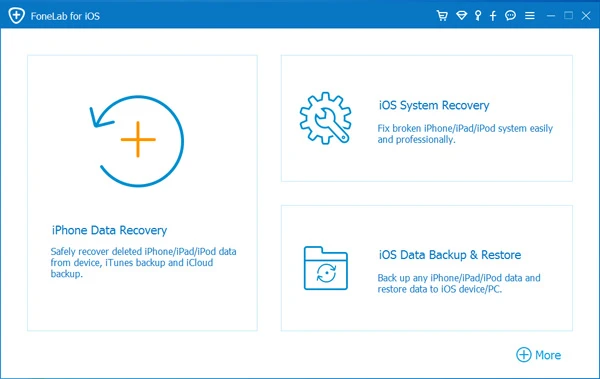Click the FoneLab shield logo icon
This screenshot has width=600, height=379.
[x=16, y=16]
